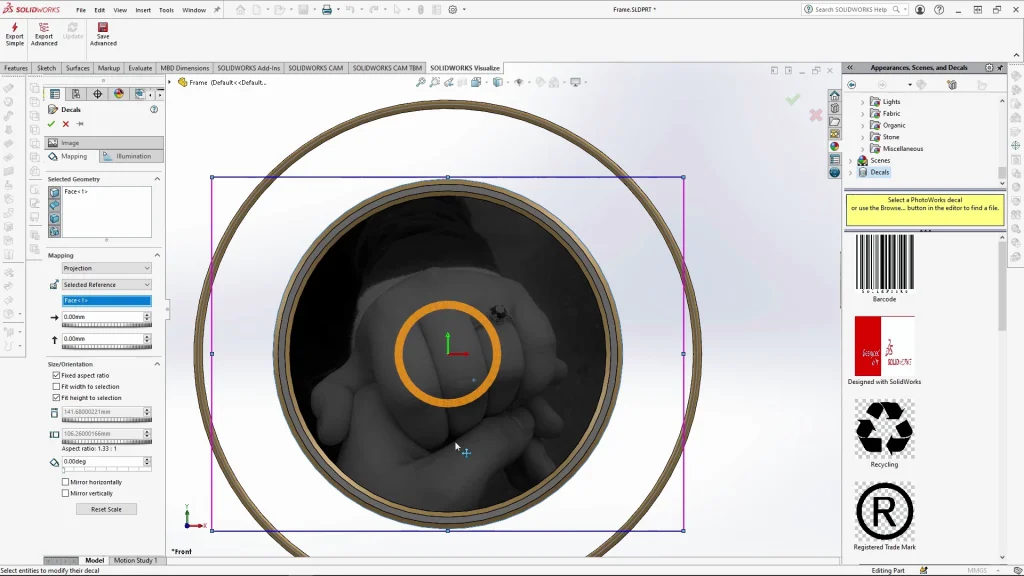The height and width of the screenshot is (576, 1024).
Task: Enable Fit width to selection
Action: coord(56,386)
